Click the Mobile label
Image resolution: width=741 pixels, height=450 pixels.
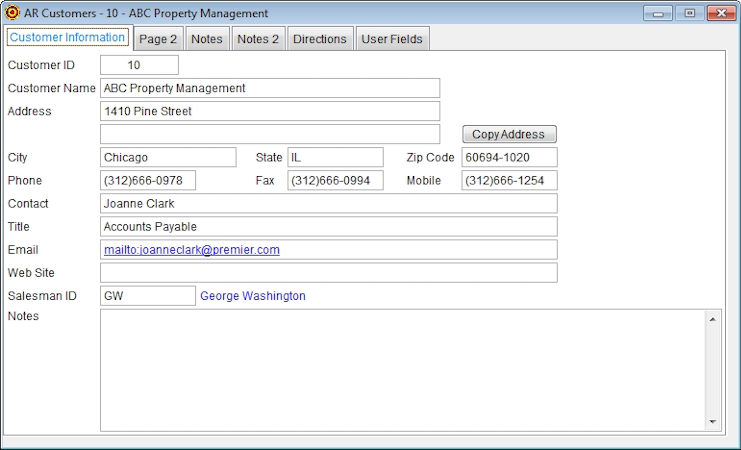pos(423,181)
